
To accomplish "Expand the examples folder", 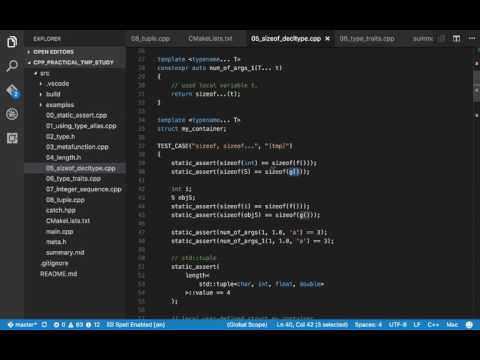I will click(75, 105).
